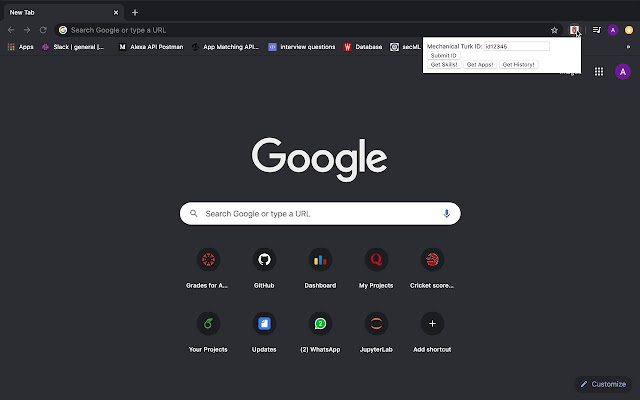The width and height of the screenshot is (640, 400).
Task: Open the Slack general bookmark
Action: (73, 47)
